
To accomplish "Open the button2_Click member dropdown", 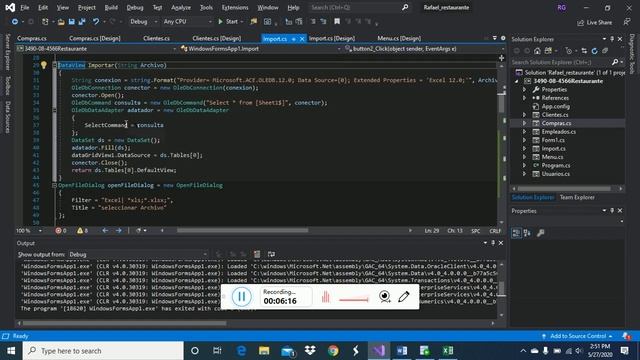I will click(424, 49).
